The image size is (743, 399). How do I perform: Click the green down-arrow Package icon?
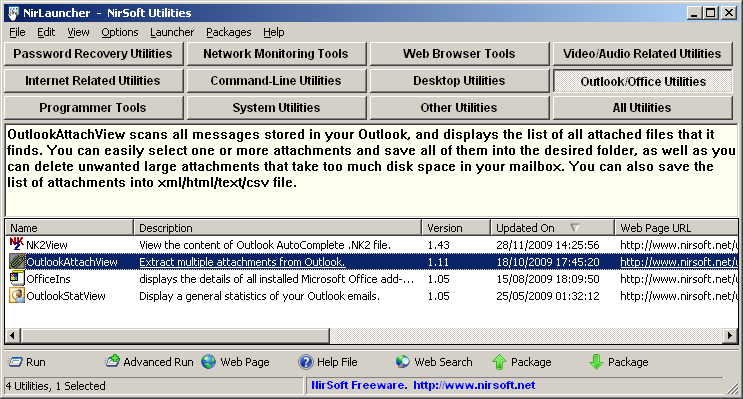pyautogui.click(x=596, y=362)
